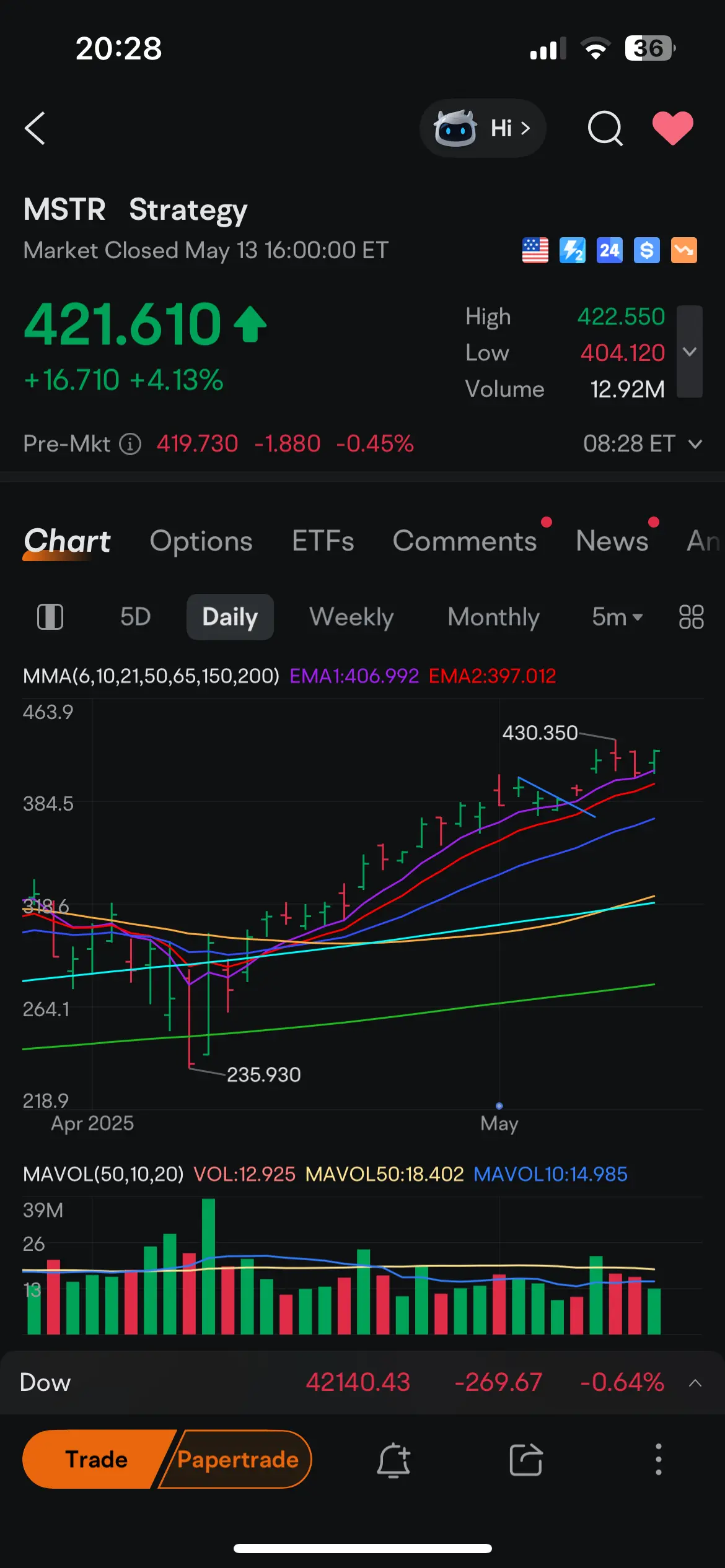Open the more options three-dot menu
Screen dimensions: 725x1568
(x=659, y=1460)
